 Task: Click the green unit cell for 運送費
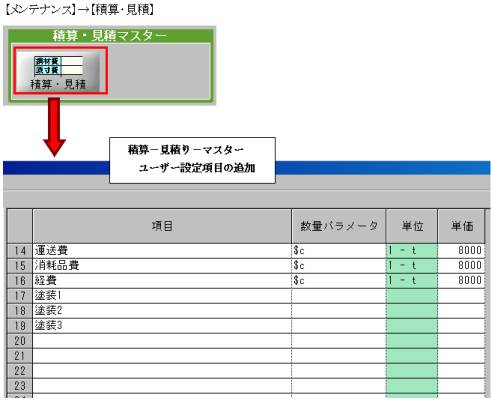coord(412,251)
